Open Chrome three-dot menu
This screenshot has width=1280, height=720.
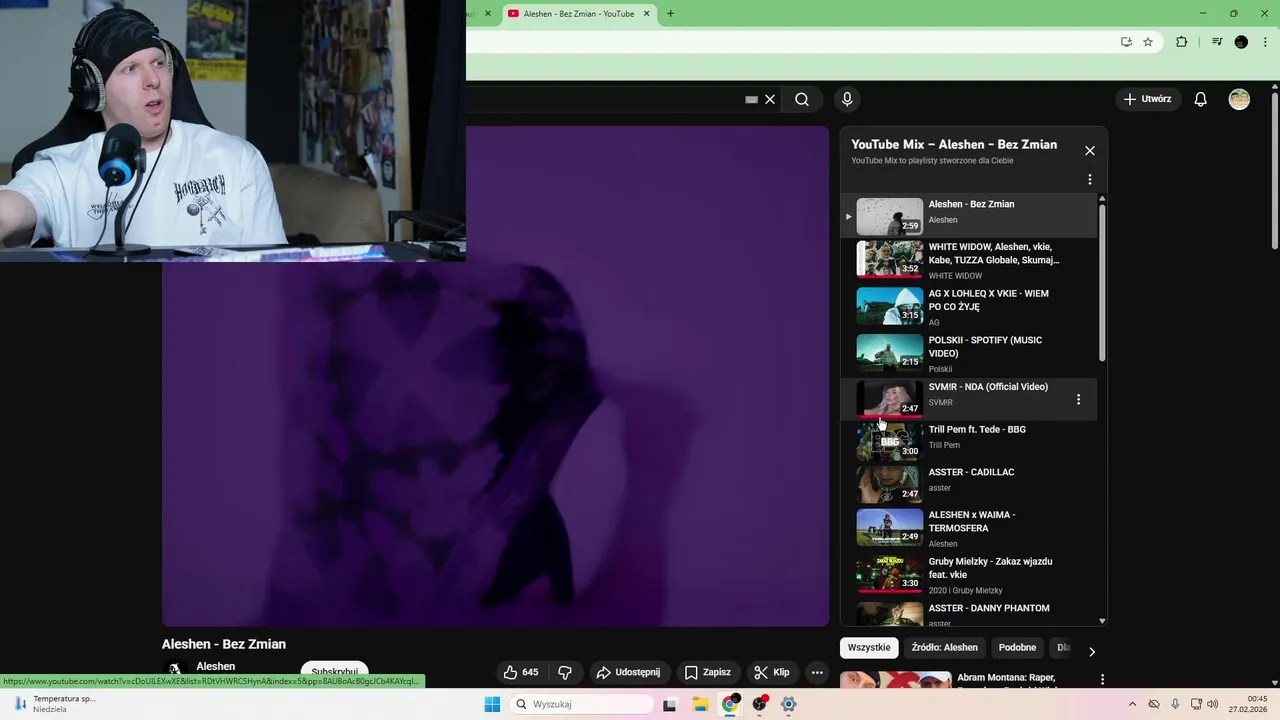tap(1266, 42)
